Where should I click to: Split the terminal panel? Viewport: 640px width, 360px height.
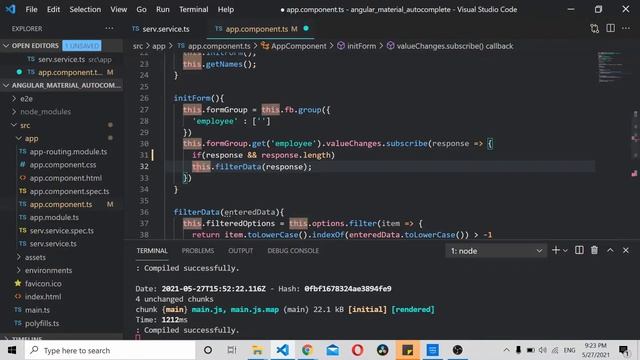tap(579, 250)
